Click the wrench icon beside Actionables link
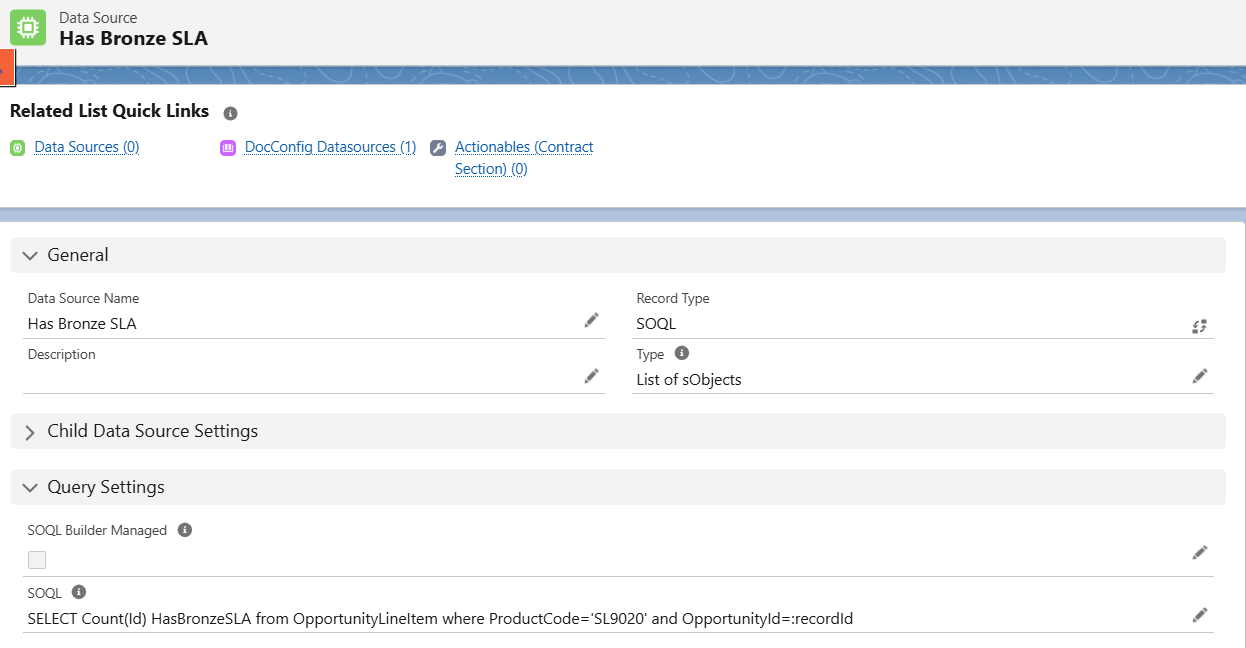 [x=438, y=148]
